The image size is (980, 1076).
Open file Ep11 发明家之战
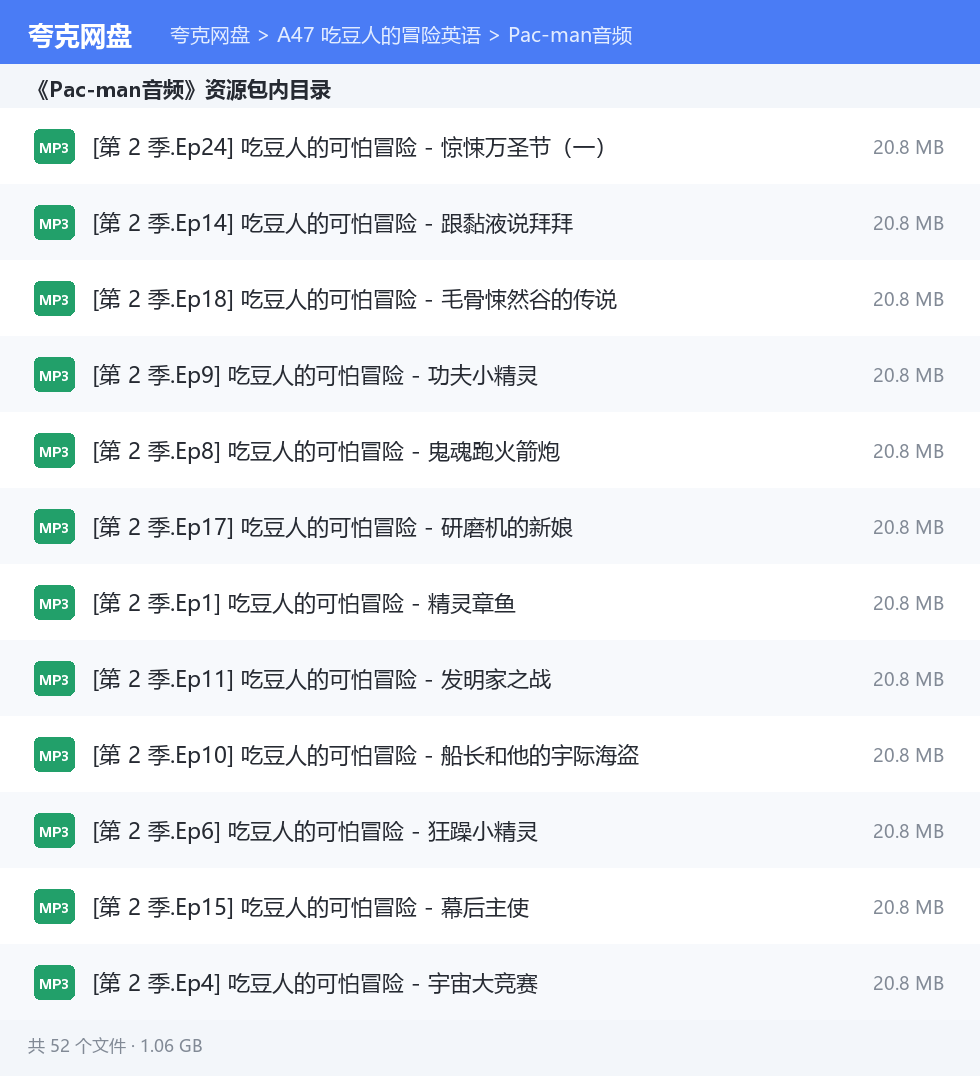click(x=322, y=679)
